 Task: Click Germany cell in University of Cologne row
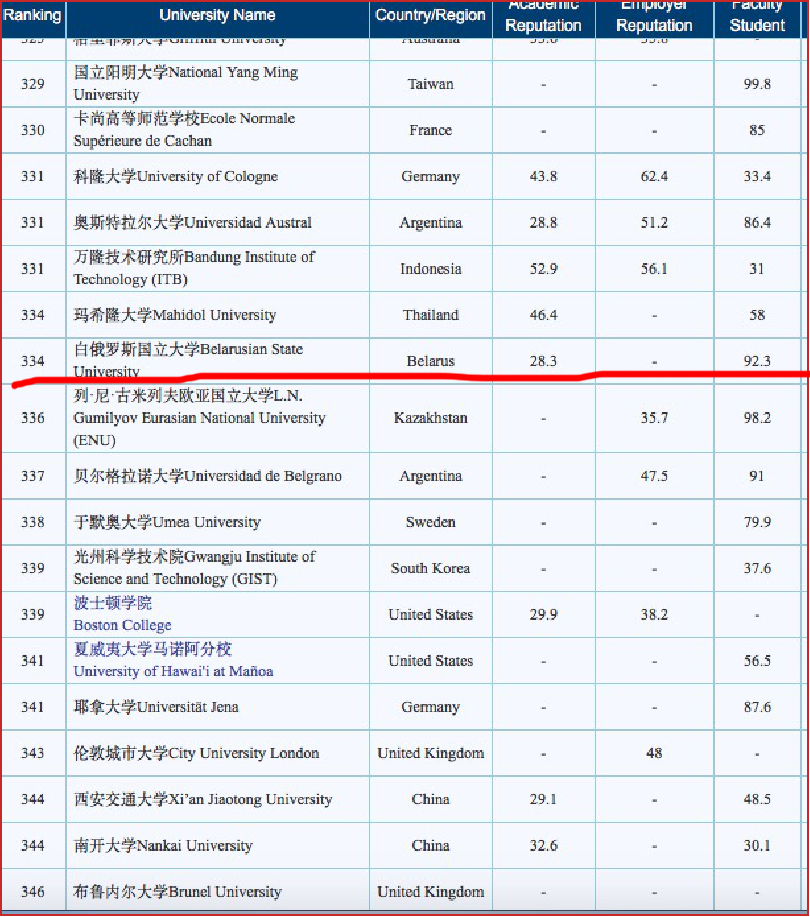point(430,176)
